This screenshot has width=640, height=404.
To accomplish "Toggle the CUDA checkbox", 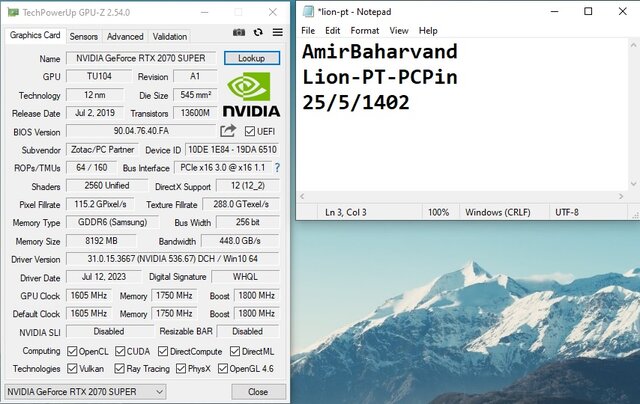I will click(x=120, y=351).
